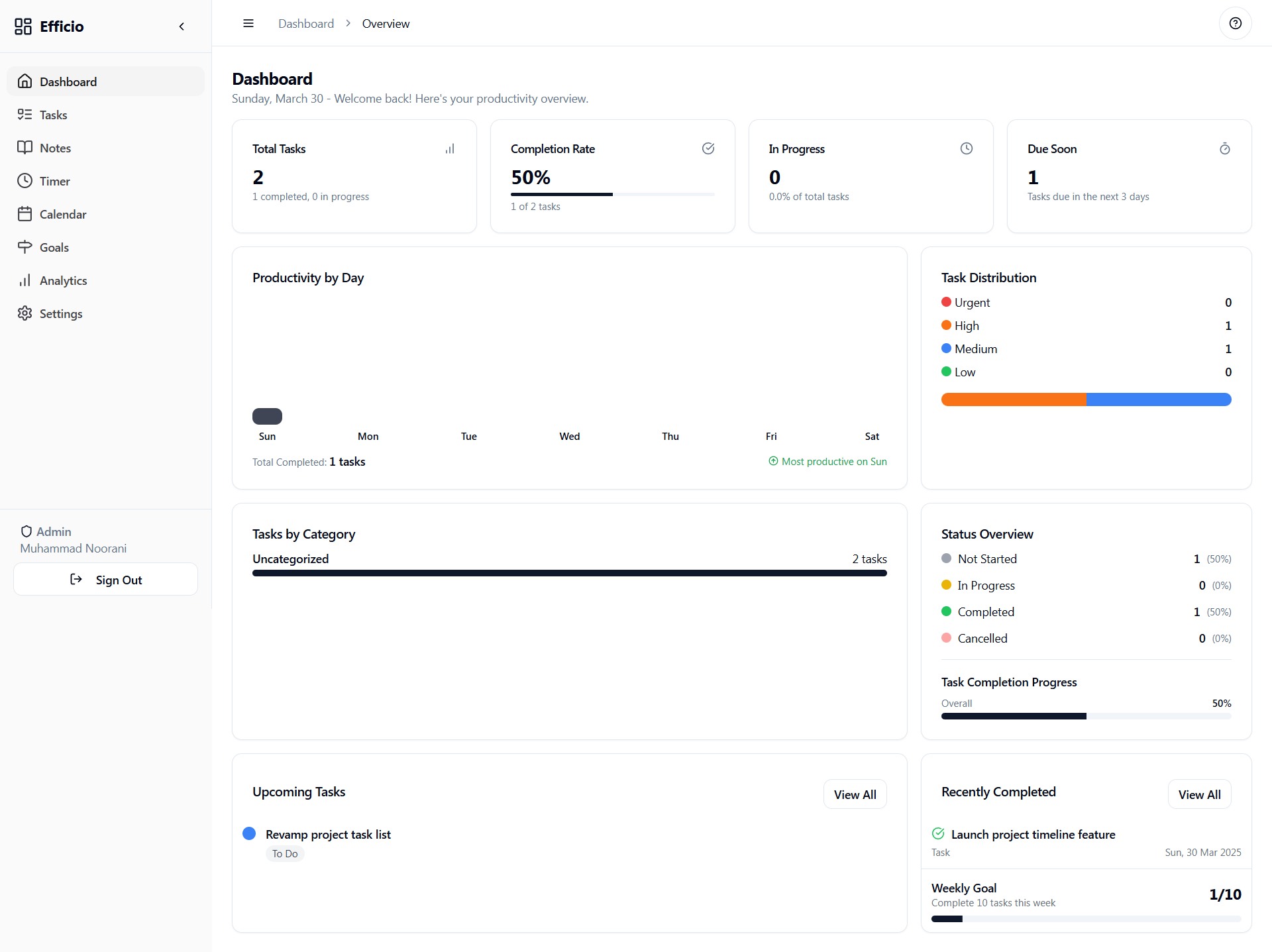Click the Low green dot
Viewport: 1272px width, 952px height.
pyautogui.click(x=946, y=372)
